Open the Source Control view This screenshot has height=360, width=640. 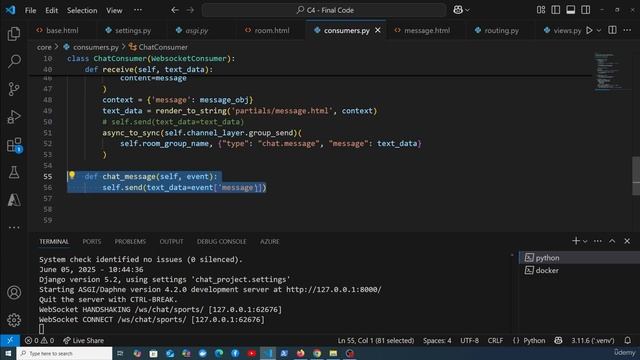pos(14,89)
